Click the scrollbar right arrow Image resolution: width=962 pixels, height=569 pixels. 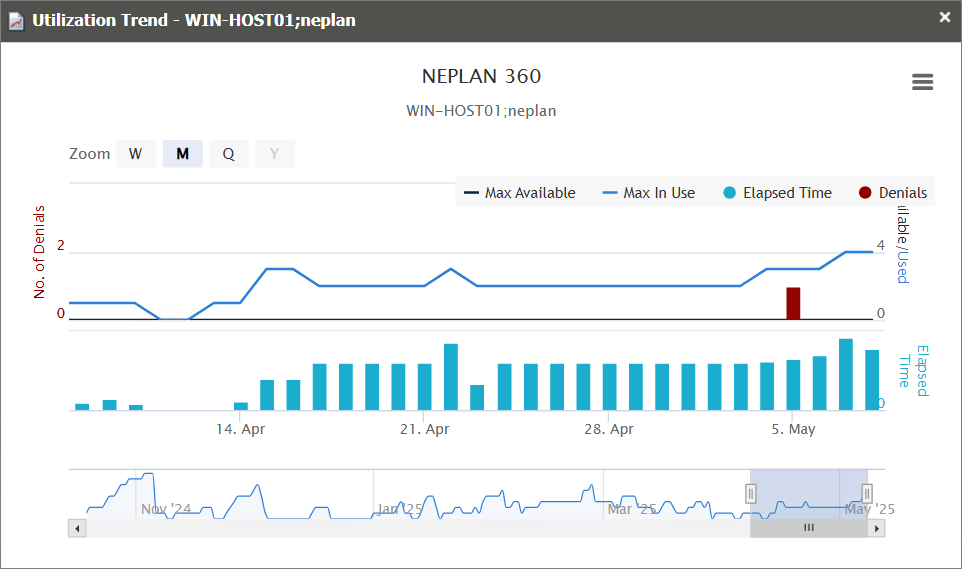point(876,528)
